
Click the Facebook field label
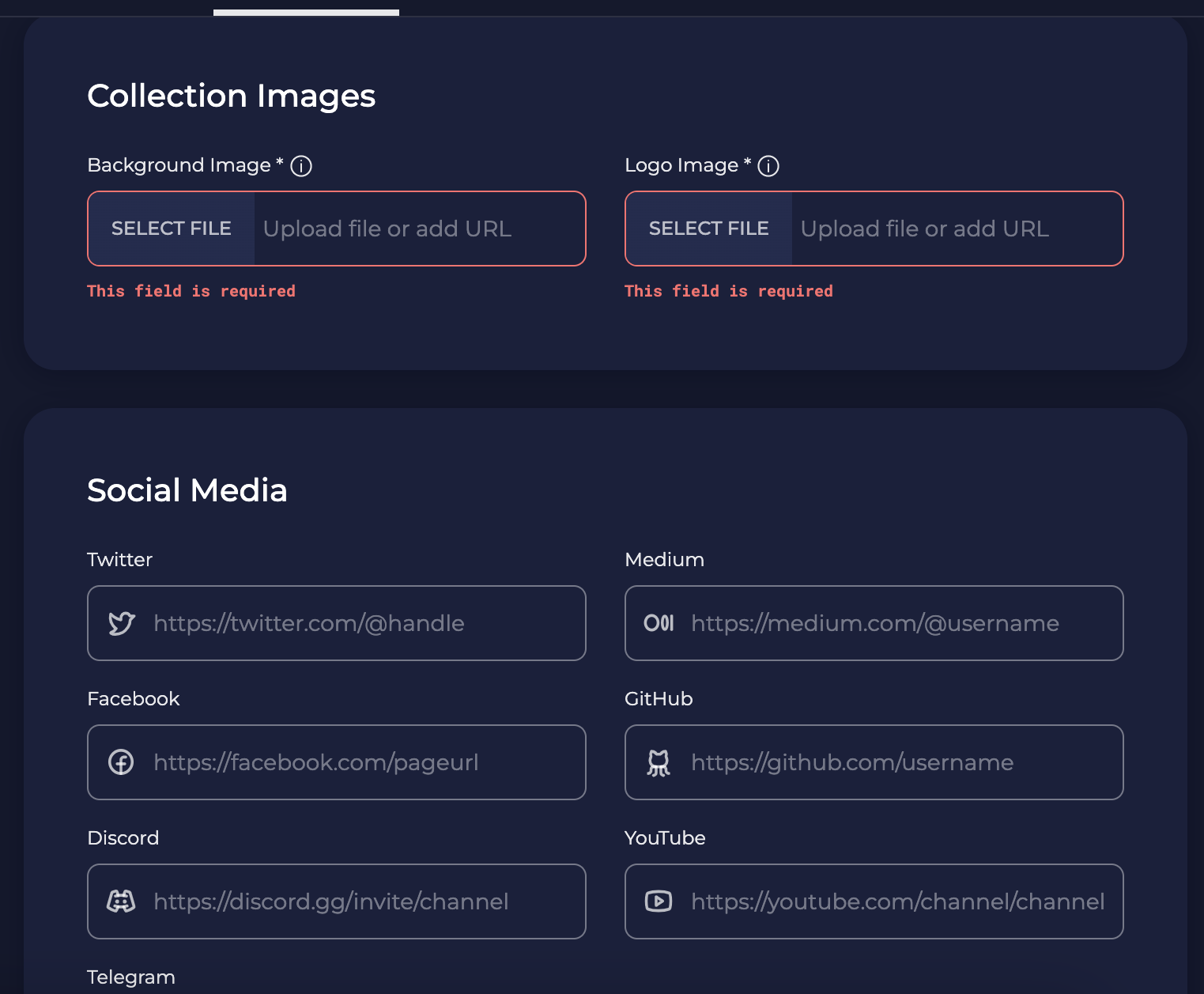134,699
